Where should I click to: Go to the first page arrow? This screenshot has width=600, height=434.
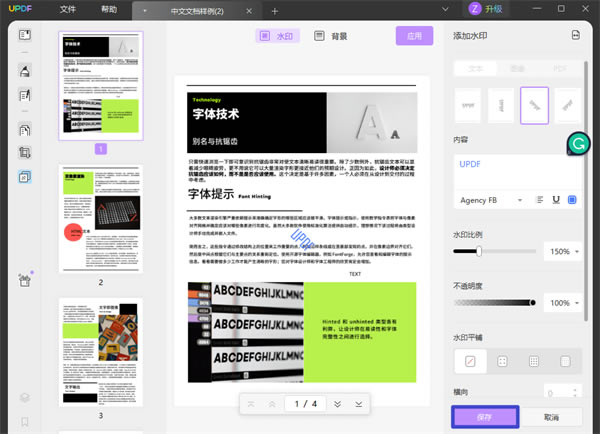(250, 404)
